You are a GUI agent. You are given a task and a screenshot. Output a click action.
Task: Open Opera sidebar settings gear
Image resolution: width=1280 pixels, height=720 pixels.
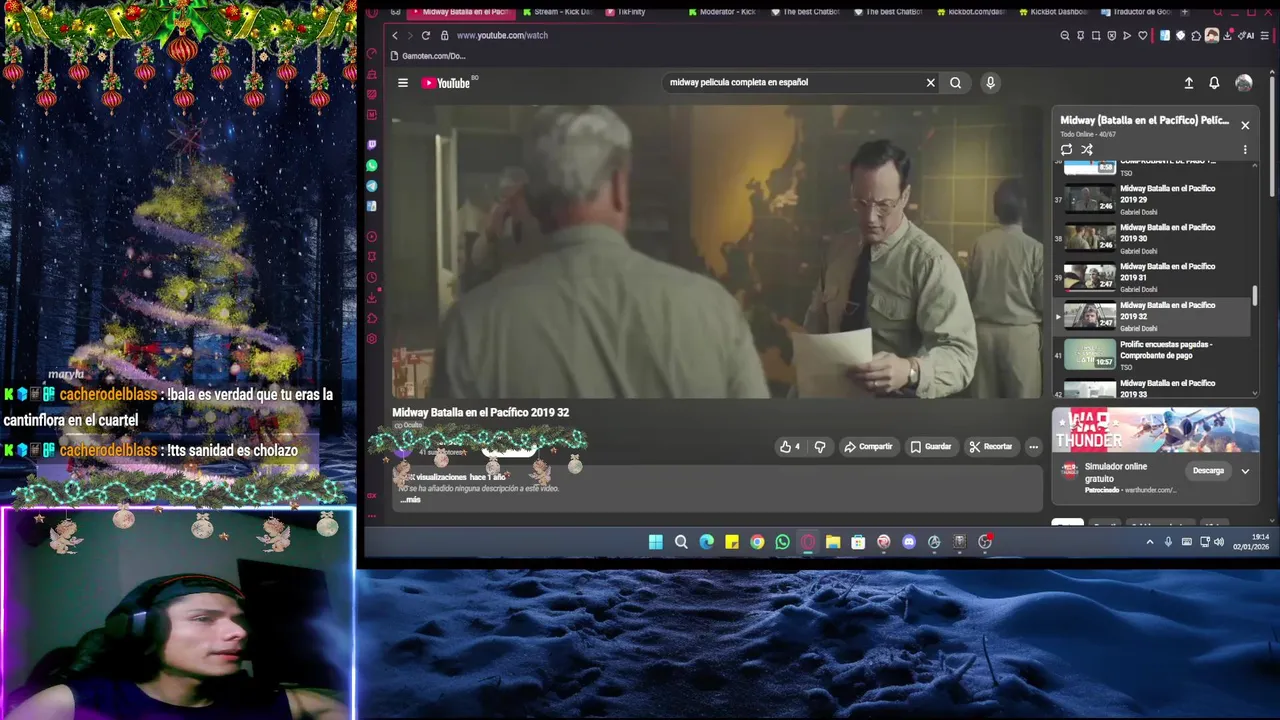pos(372,339)
